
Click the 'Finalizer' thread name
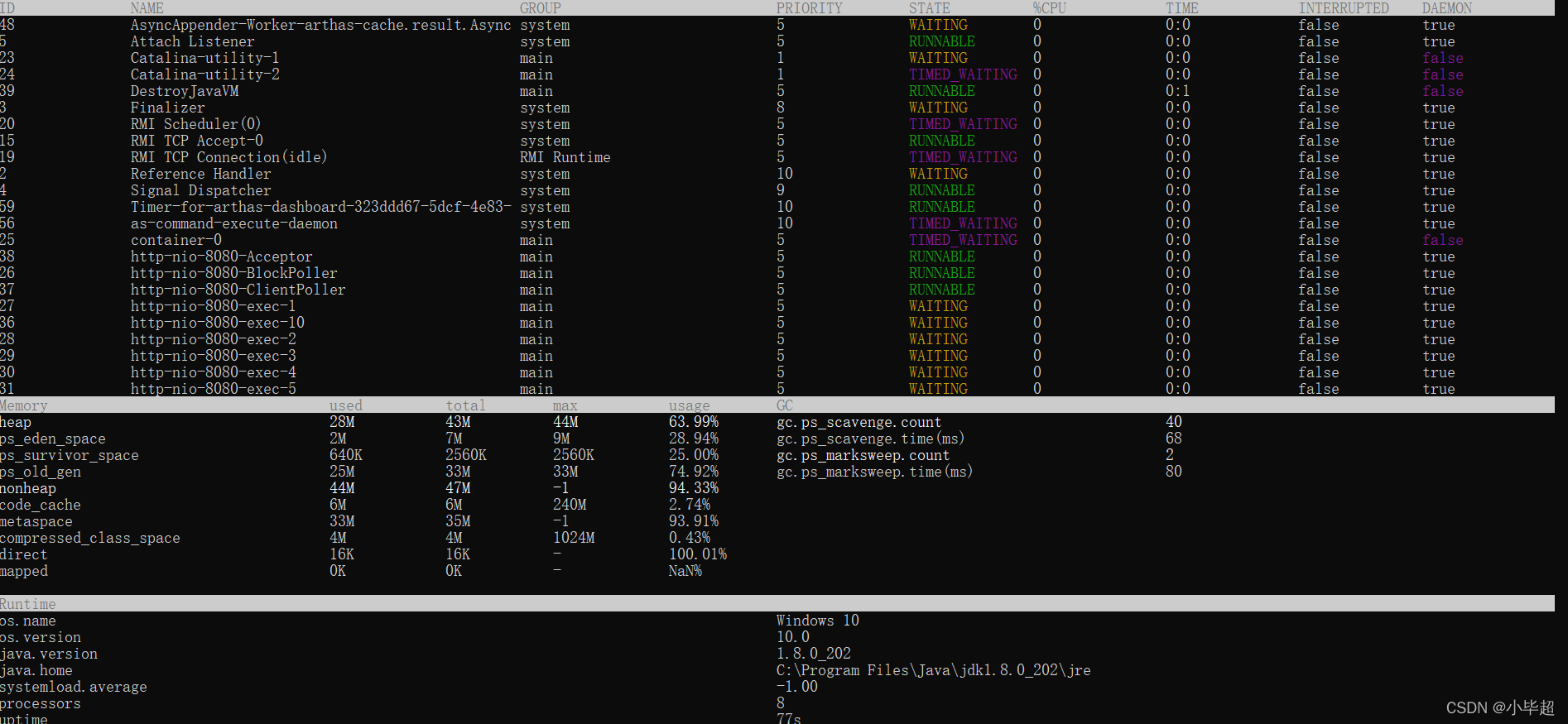click(168, 108)
